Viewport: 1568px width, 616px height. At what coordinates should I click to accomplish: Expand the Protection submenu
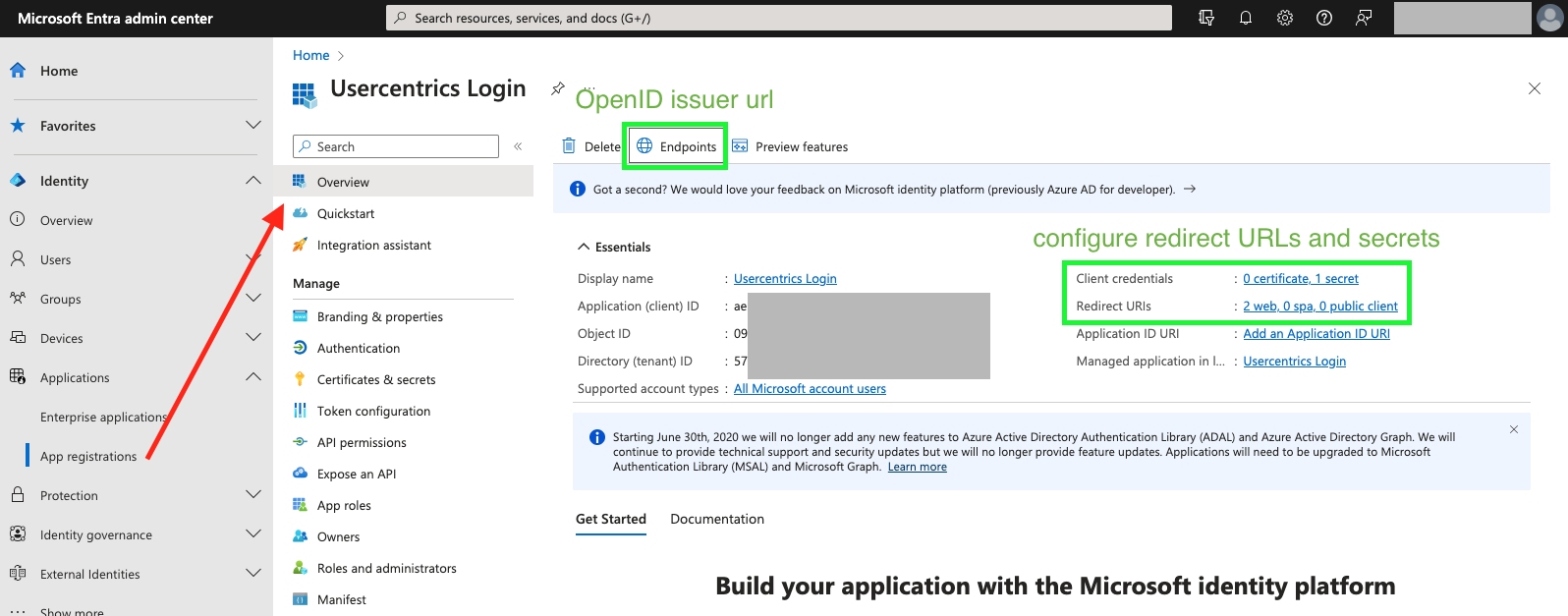click(x=253, y=495)
